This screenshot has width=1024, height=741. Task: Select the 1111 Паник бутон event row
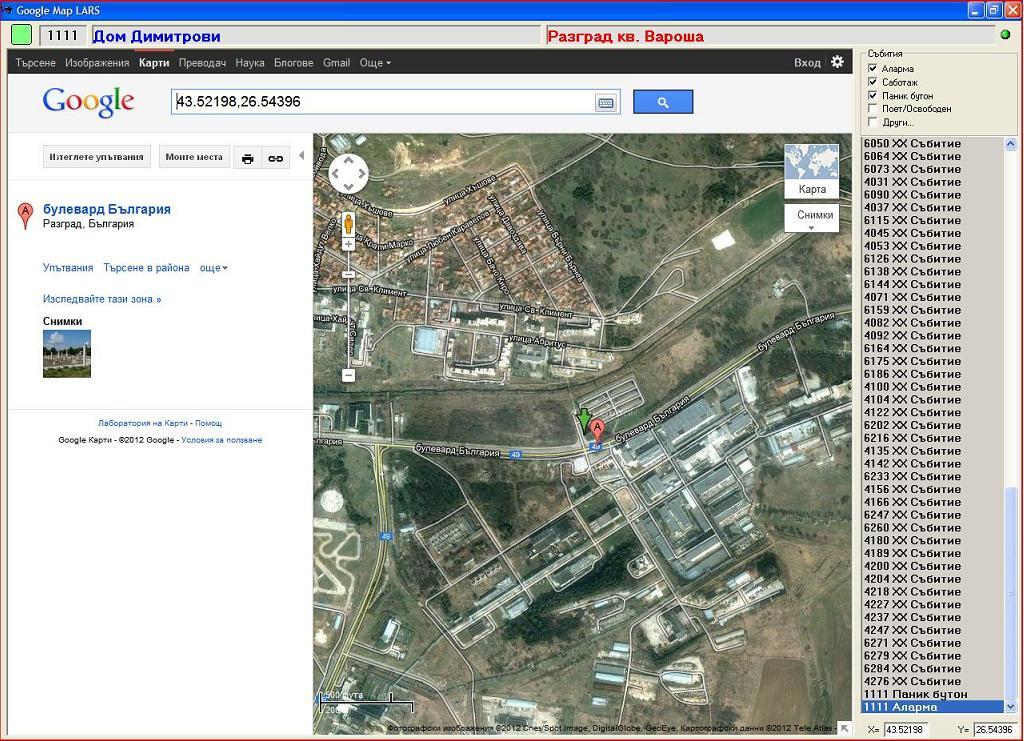933,694
